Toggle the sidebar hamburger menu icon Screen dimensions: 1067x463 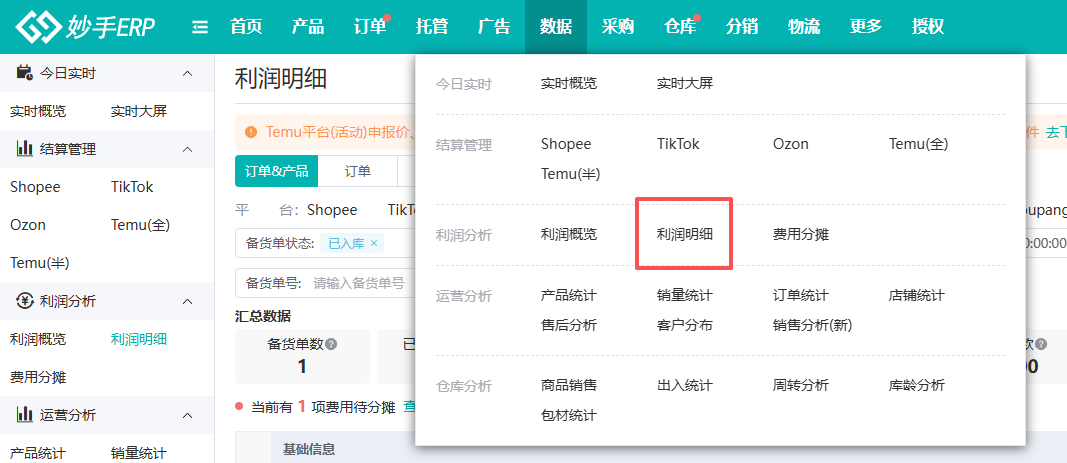[x=200, y=27]
